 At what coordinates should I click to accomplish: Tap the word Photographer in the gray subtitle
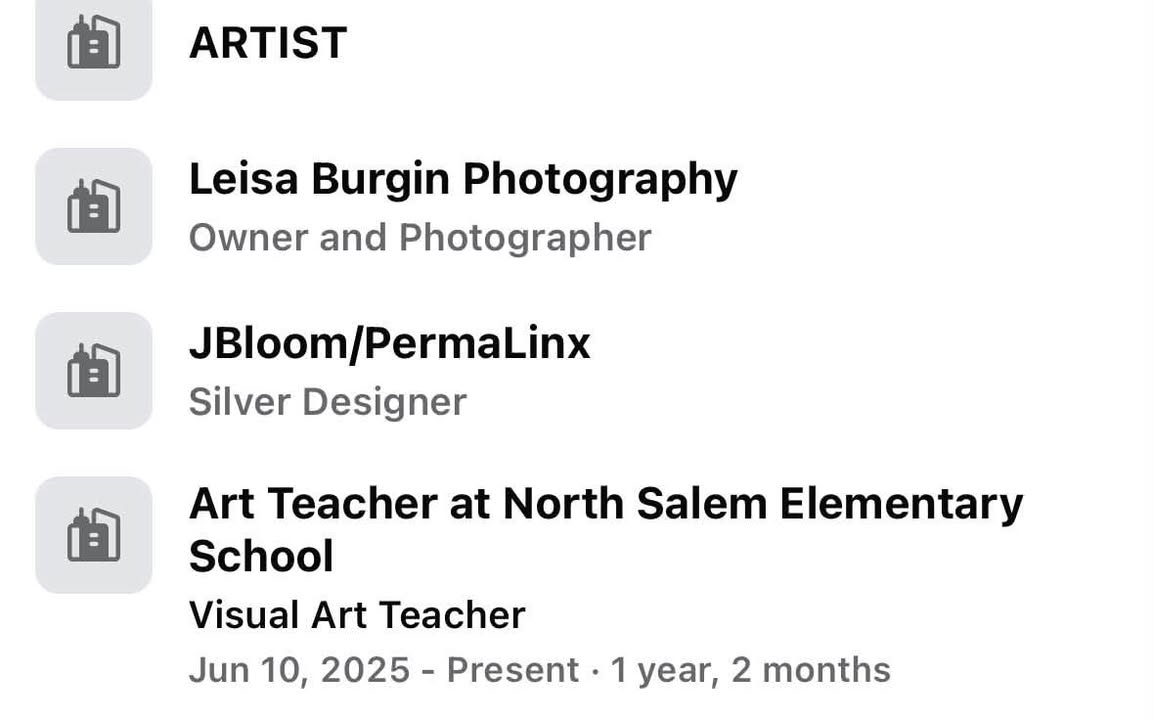point(525,239)
